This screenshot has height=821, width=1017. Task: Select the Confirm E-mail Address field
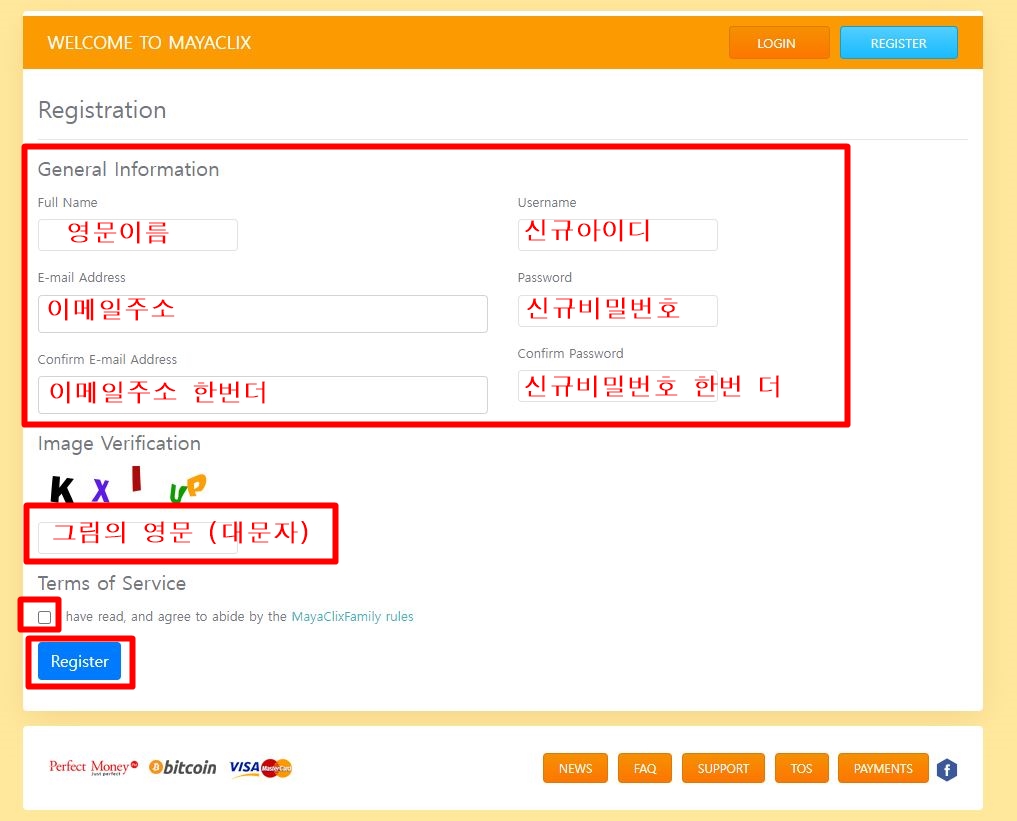(x=263, y=395)
